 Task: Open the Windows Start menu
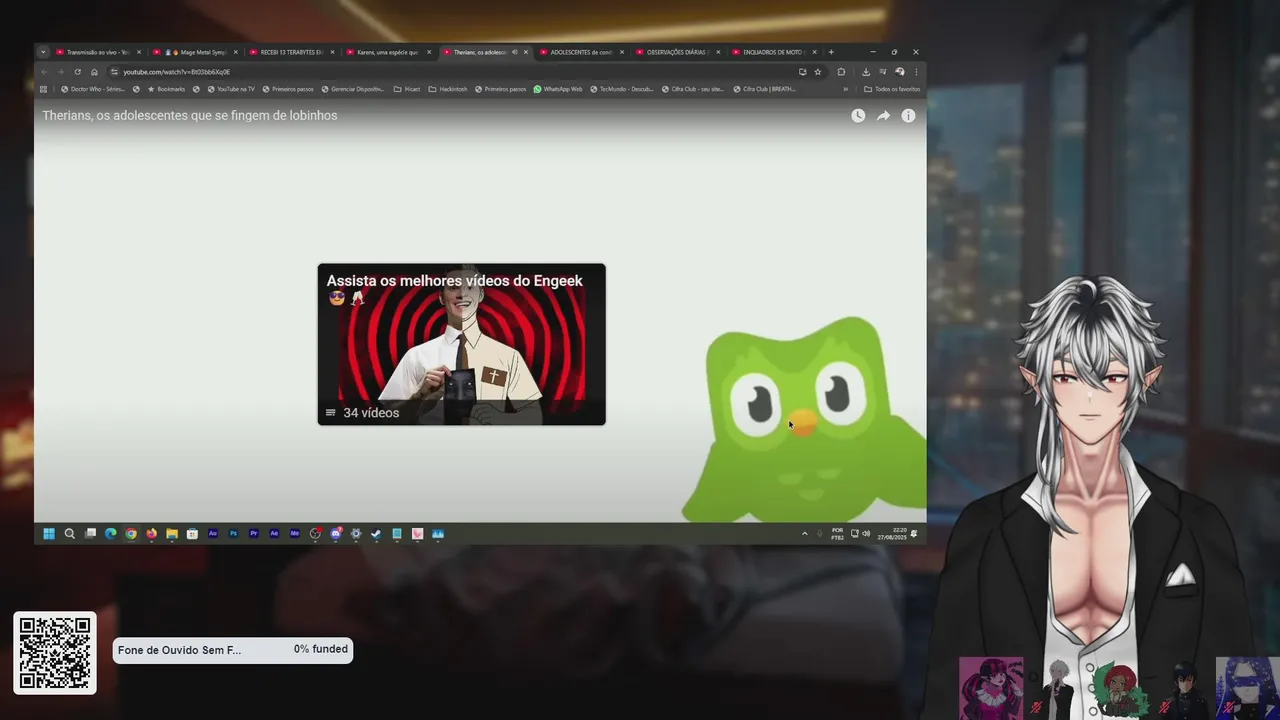[48, 534]
